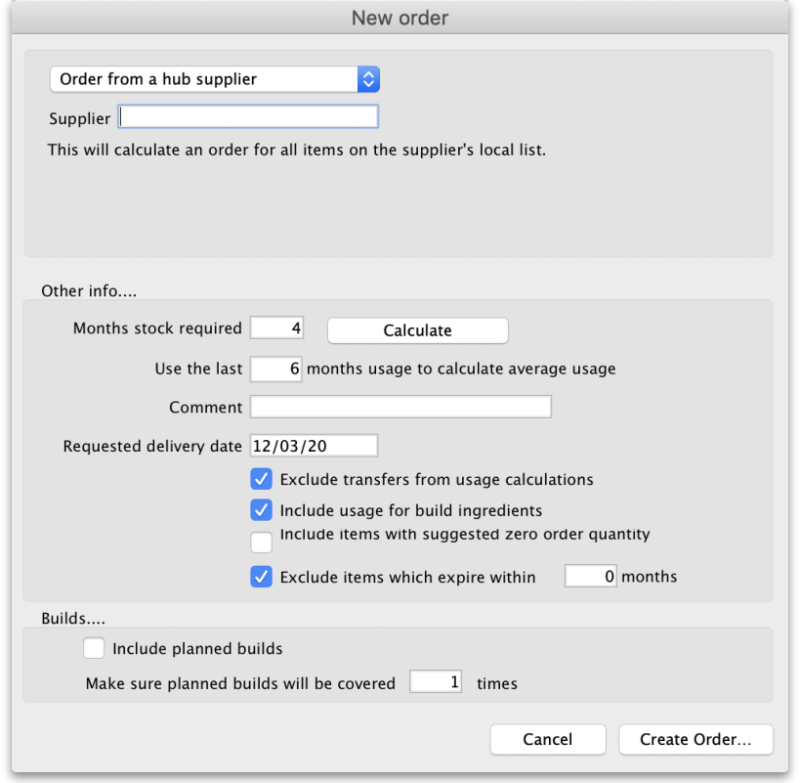Toggle 'Exclude items which expire within' checkbox
The height and width of the screenshot is (783, 800).
(261, 577)
